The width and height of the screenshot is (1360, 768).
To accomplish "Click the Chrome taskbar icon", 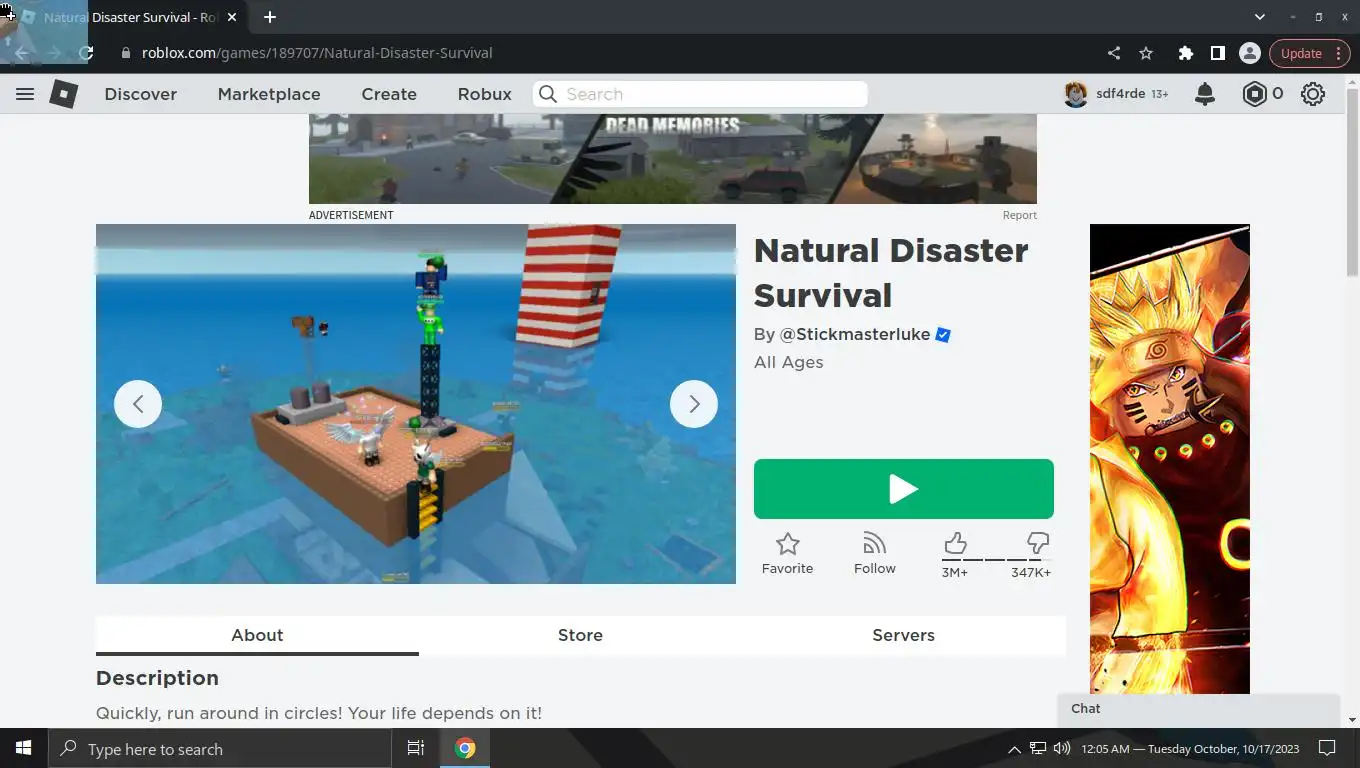I will click(465, 748).
